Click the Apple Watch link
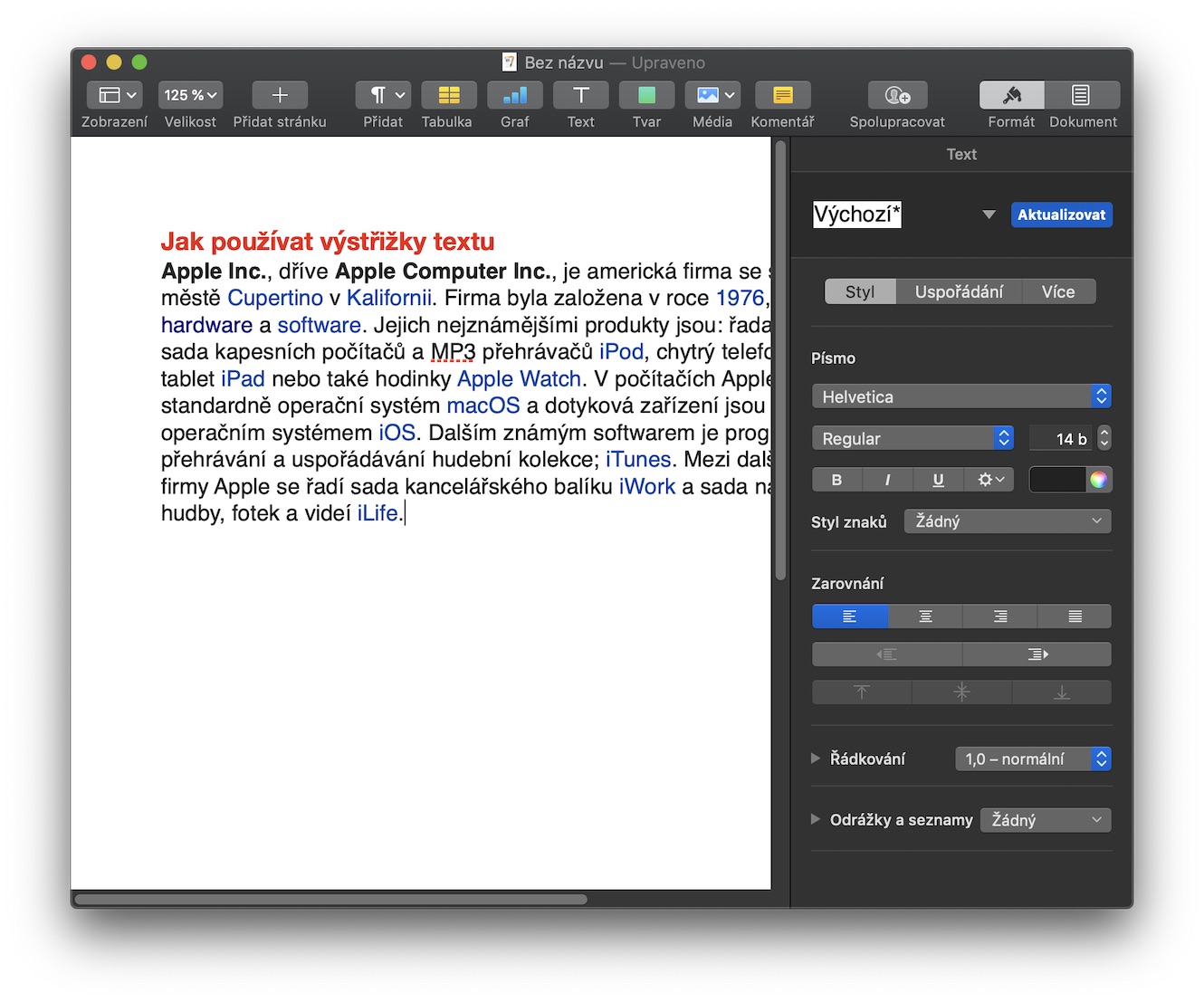Image resolution: width=1204 pixels, height=1002 pixels. pyautogui.click(x=520, y=378)
